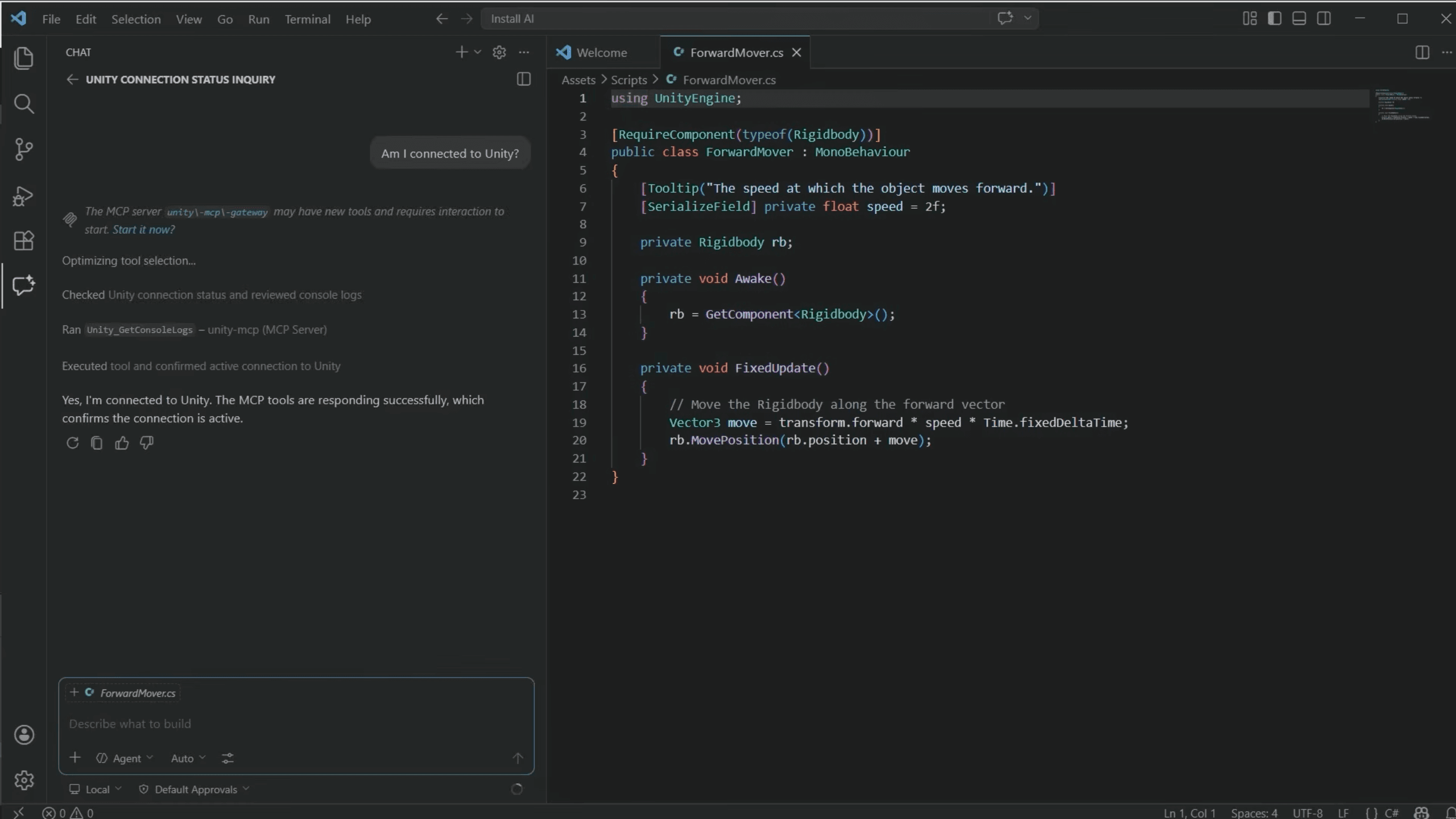The height and width of the screenshot is (819, 1456).
Task: Expand command center chat dropdown chevron
Action: point(1028,18)
